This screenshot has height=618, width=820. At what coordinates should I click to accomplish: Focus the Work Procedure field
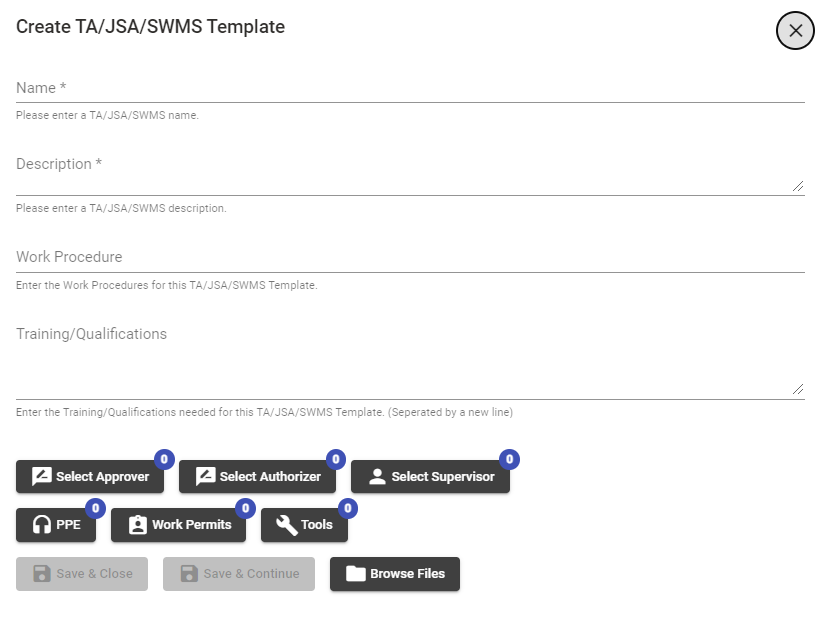click(x=410, y=257)
